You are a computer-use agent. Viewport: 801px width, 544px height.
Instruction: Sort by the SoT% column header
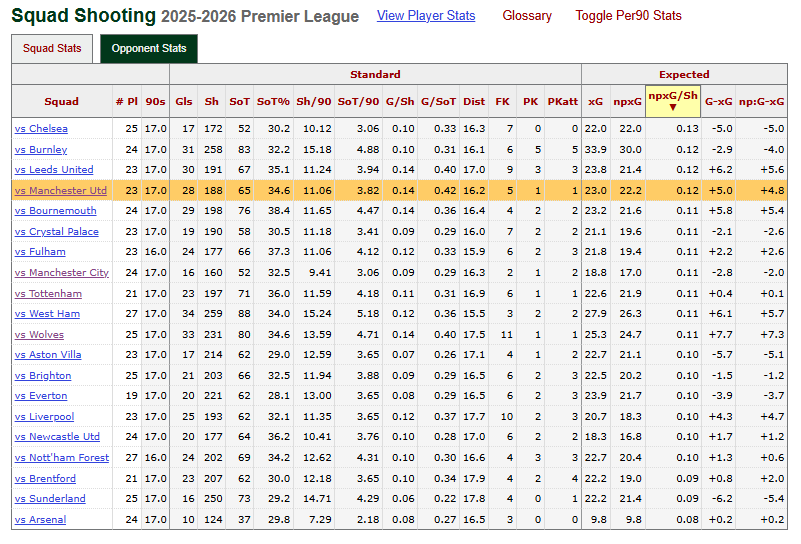tap(273, 101)
